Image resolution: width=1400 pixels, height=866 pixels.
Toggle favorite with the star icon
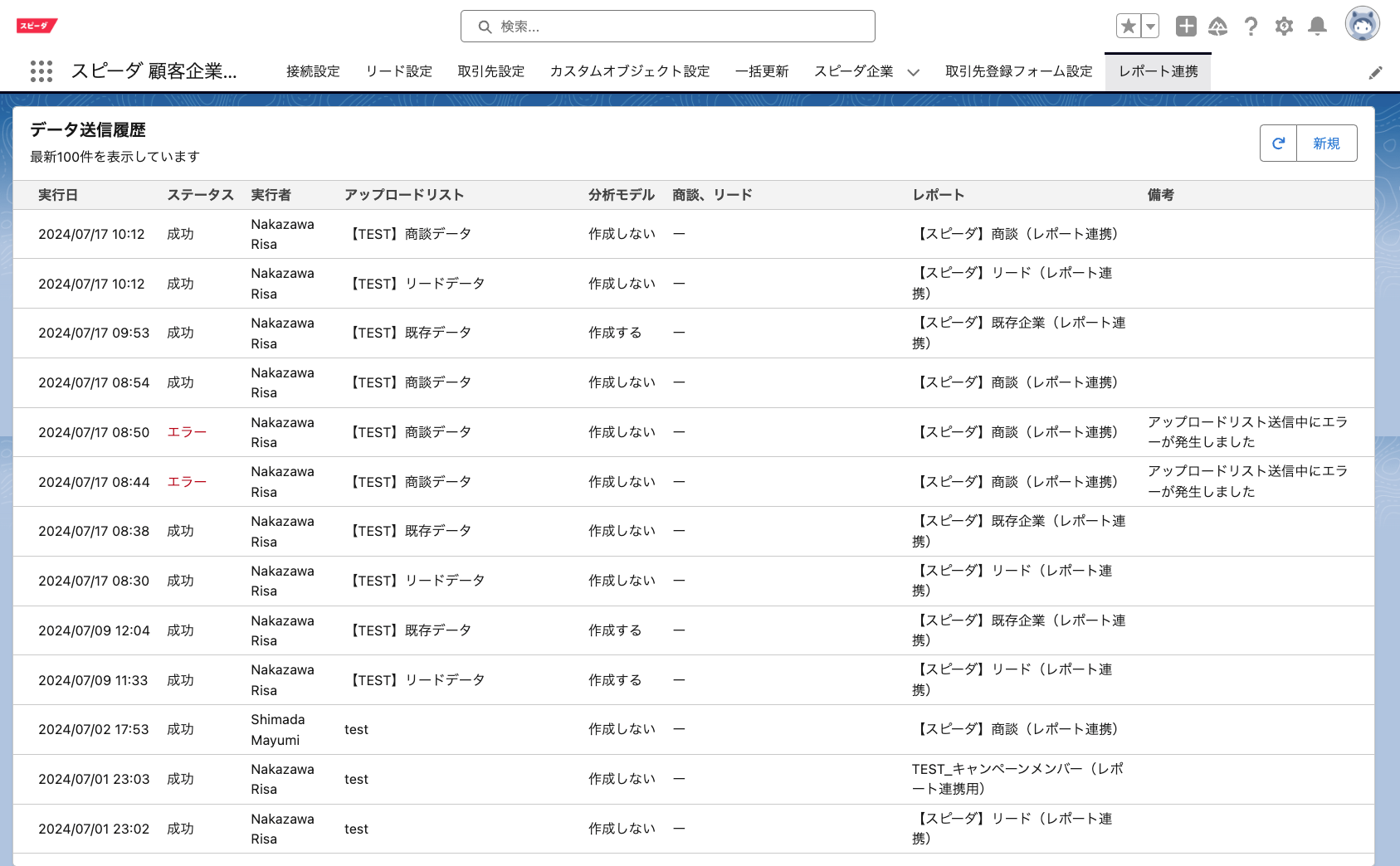[1128, 26]
